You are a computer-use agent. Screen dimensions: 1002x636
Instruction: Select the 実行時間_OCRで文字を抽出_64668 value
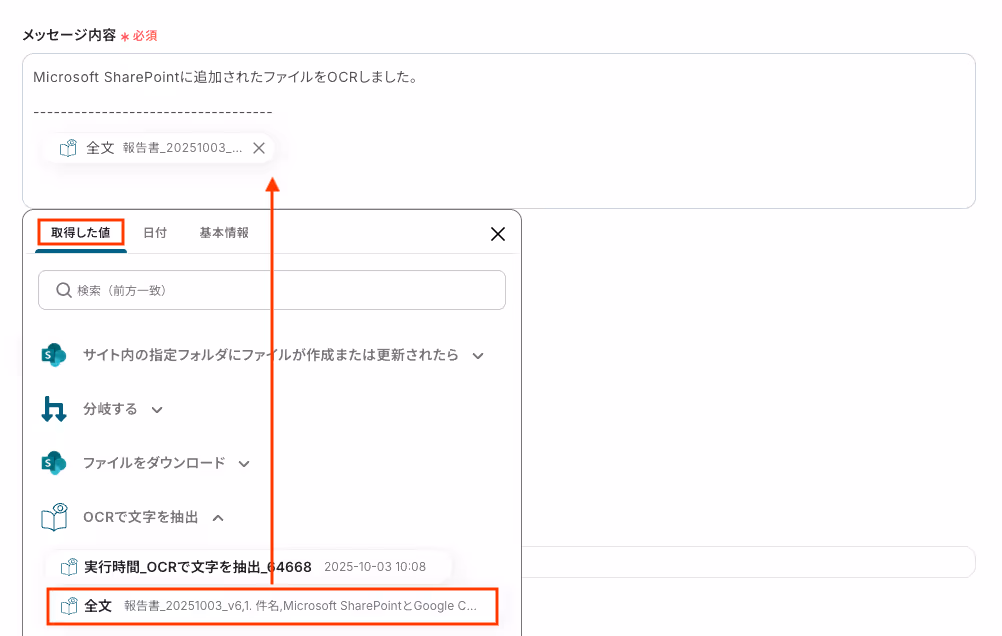[x=249, y=567]
